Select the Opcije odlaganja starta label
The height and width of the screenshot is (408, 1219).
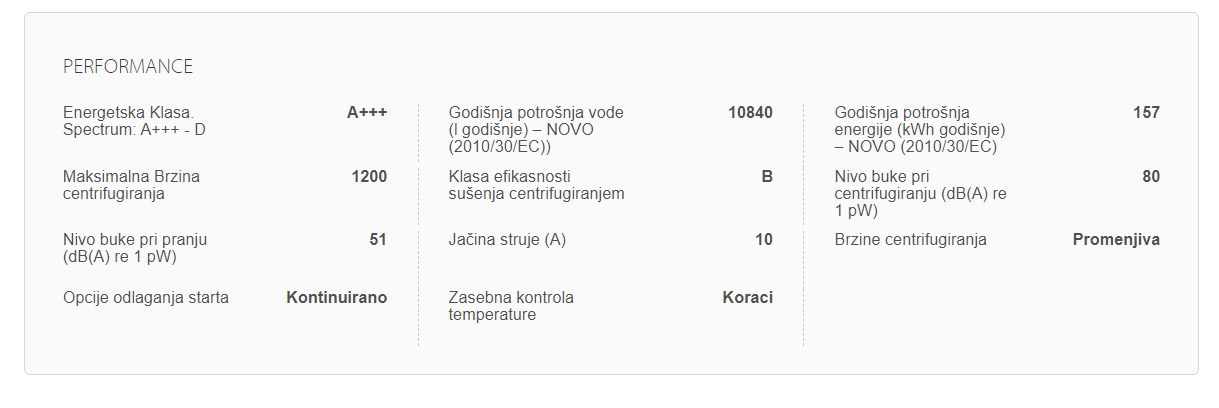coord(146,297)
